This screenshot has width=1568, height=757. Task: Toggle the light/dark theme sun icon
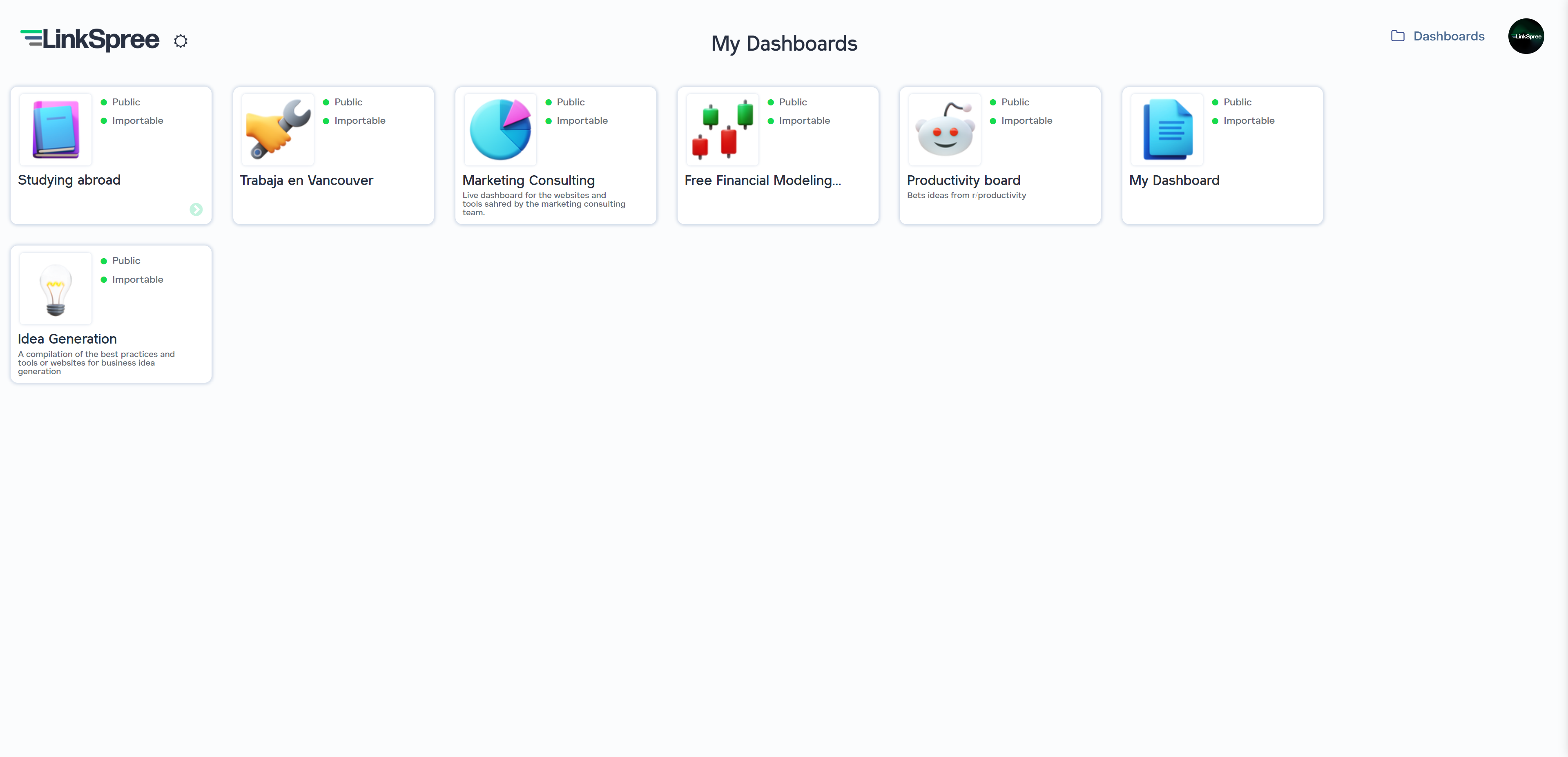pos(180,41)
